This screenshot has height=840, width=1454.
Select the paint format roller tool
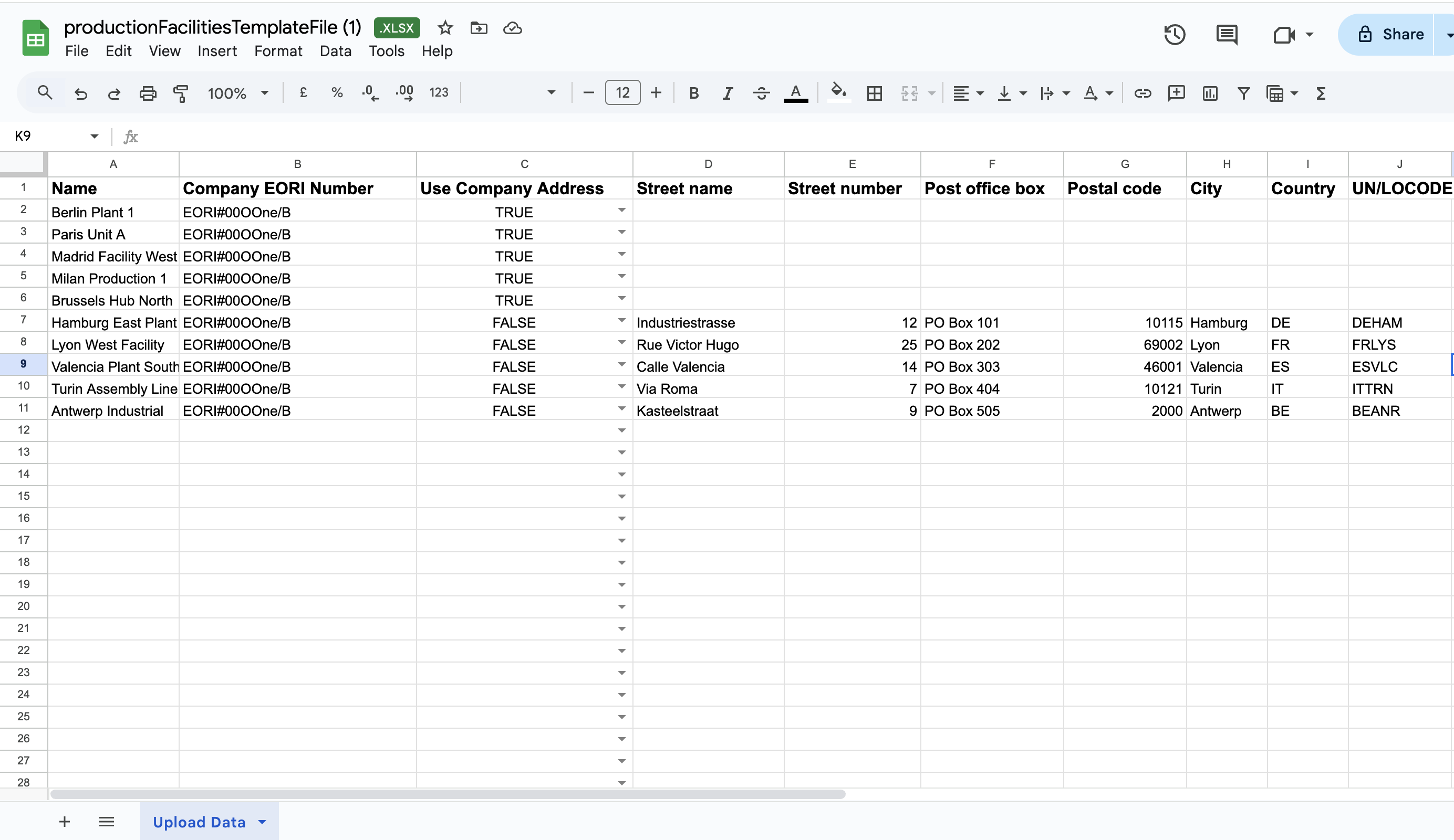(x=181, y=93)
